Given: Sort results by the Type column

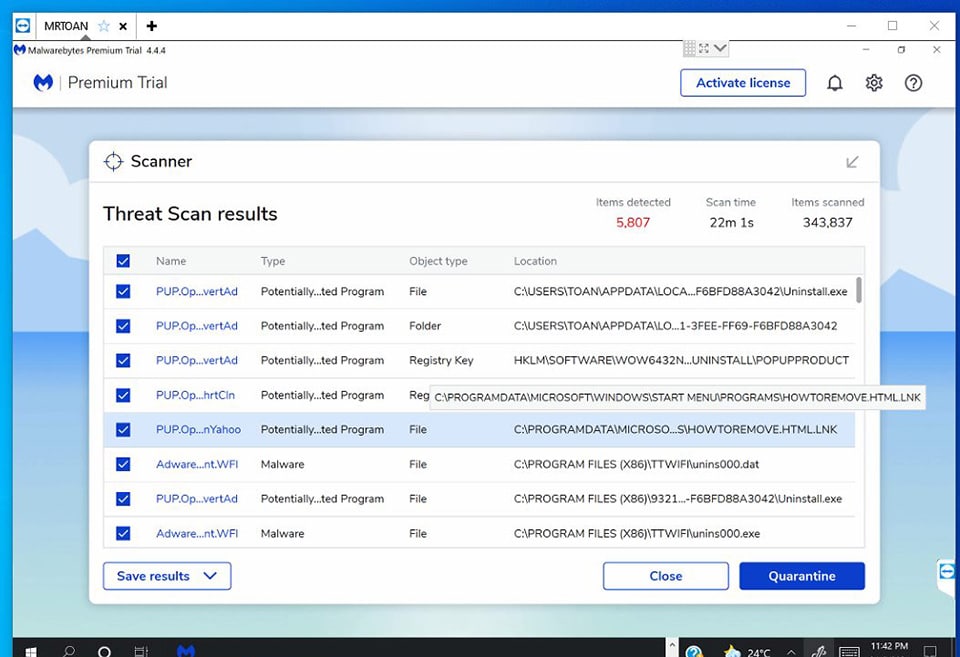Looking at the screenshot, I should (273, 261).
